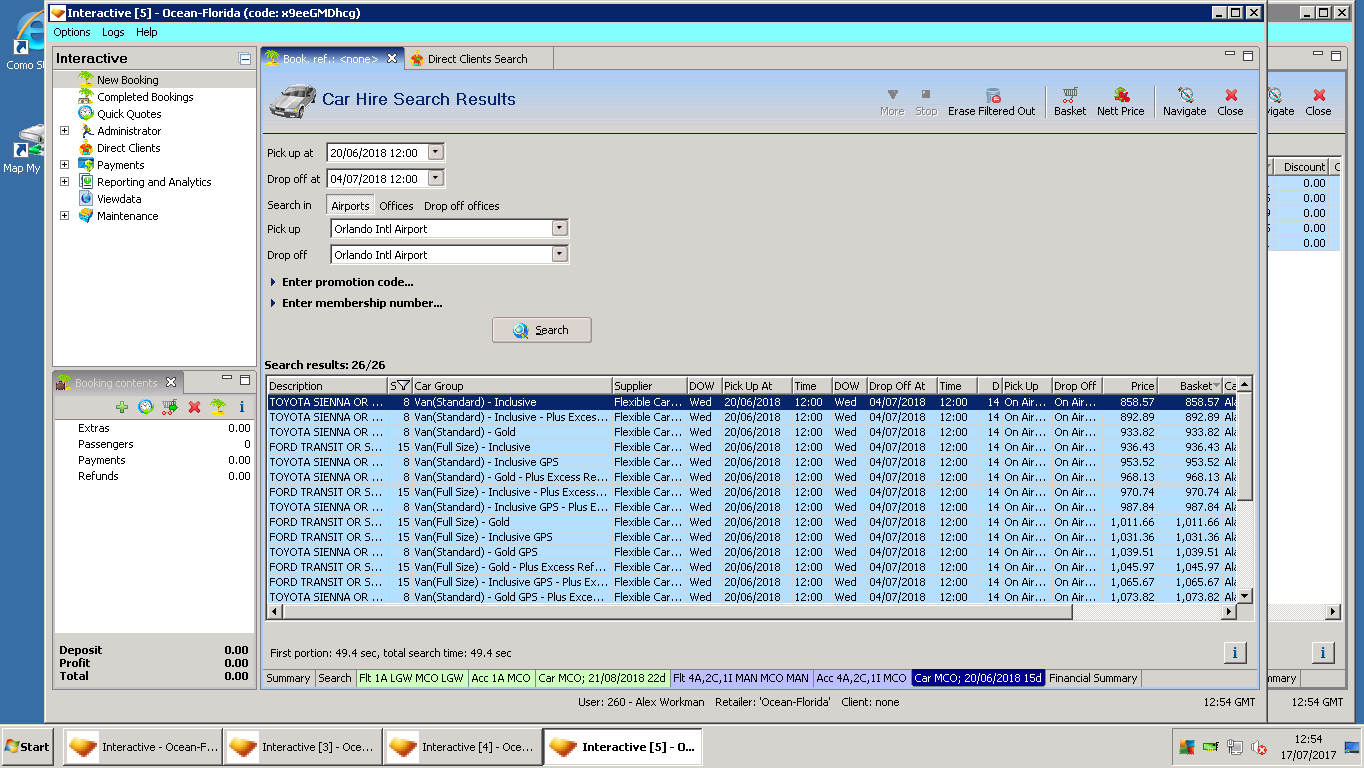The height and width of the screenshot is (768, 1364).
Task: Click red X delete icon in Booking contents
Action: pos(194,407)
